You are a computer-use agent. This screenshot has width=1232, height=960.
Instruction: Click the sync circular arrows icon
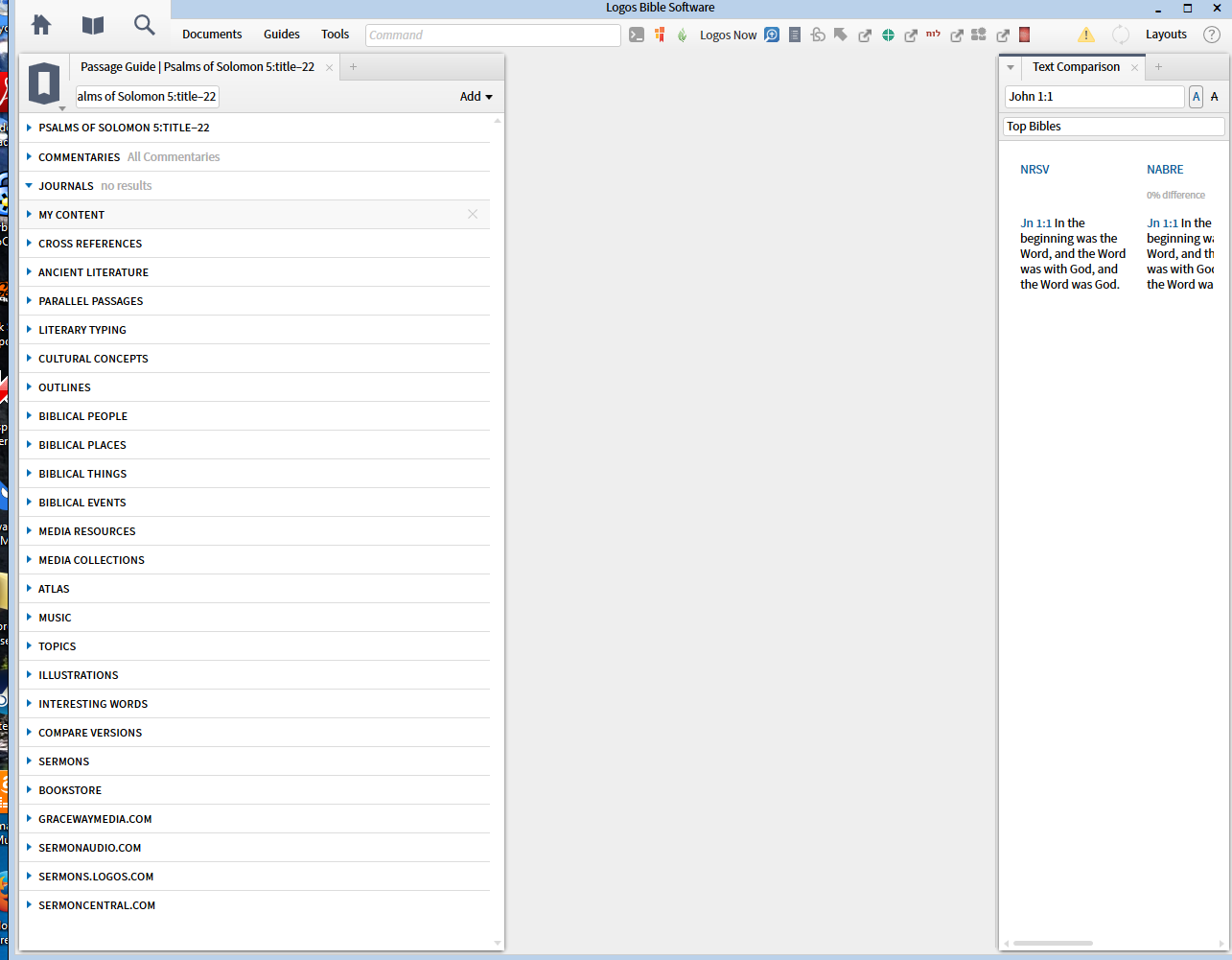(1121, 35)
